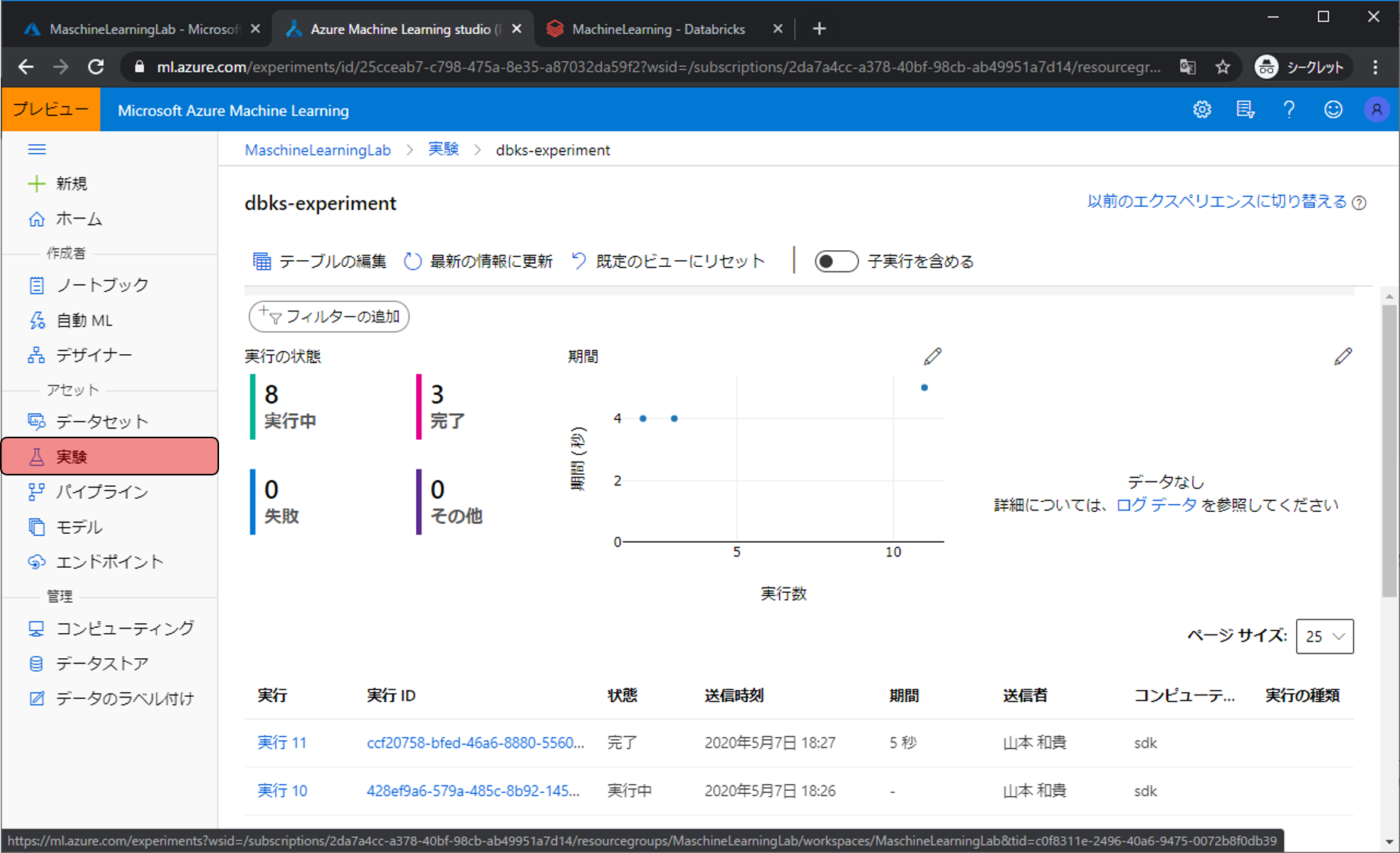The height and width of the screenshot is (853, 1400).
Task: Click the browser reload button
Action: 96,67
